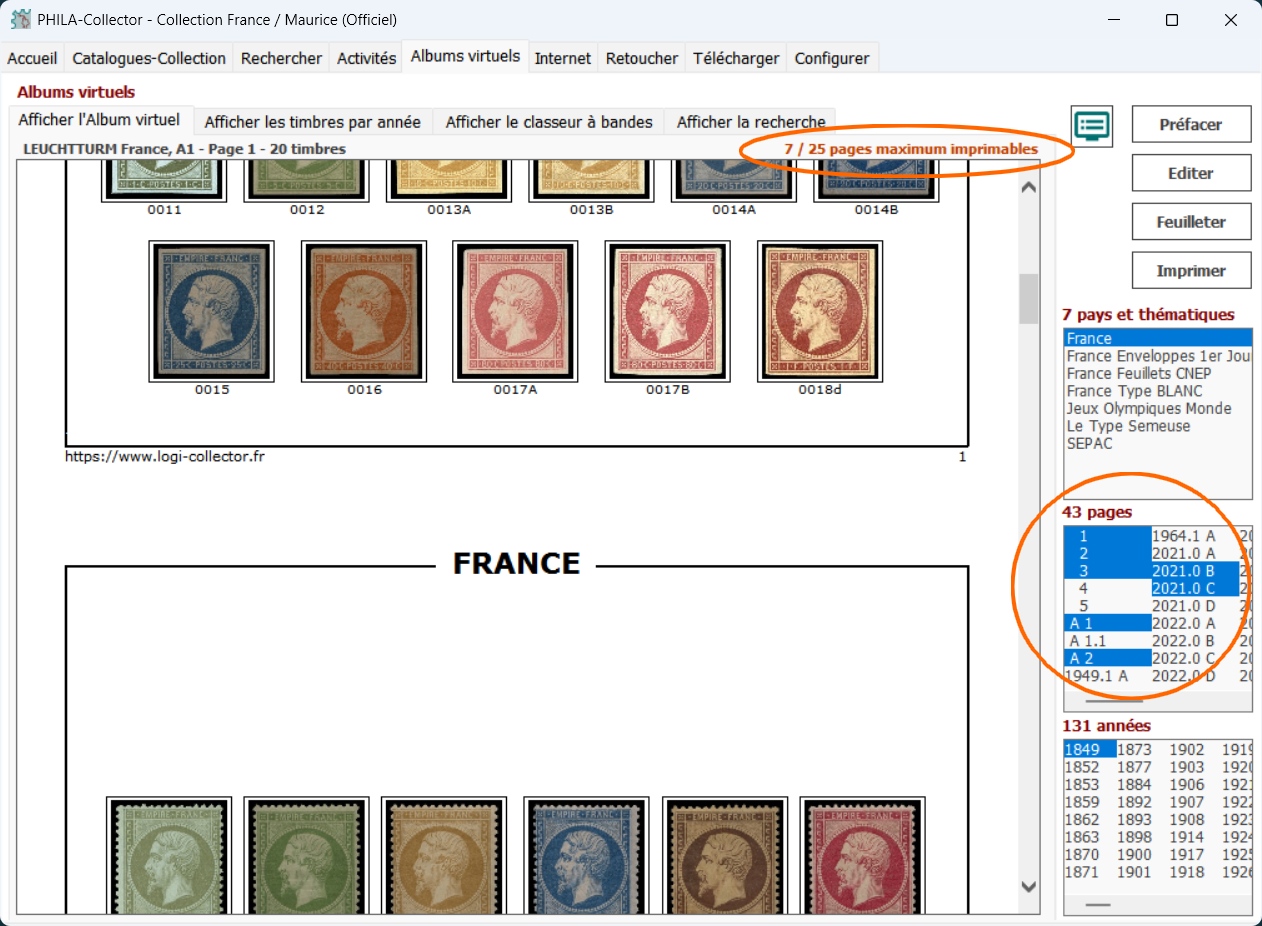Viewport: 1262px width, 926px height.
Task: Select page A 1.1 in pages list
Action: pos(1108,641)
